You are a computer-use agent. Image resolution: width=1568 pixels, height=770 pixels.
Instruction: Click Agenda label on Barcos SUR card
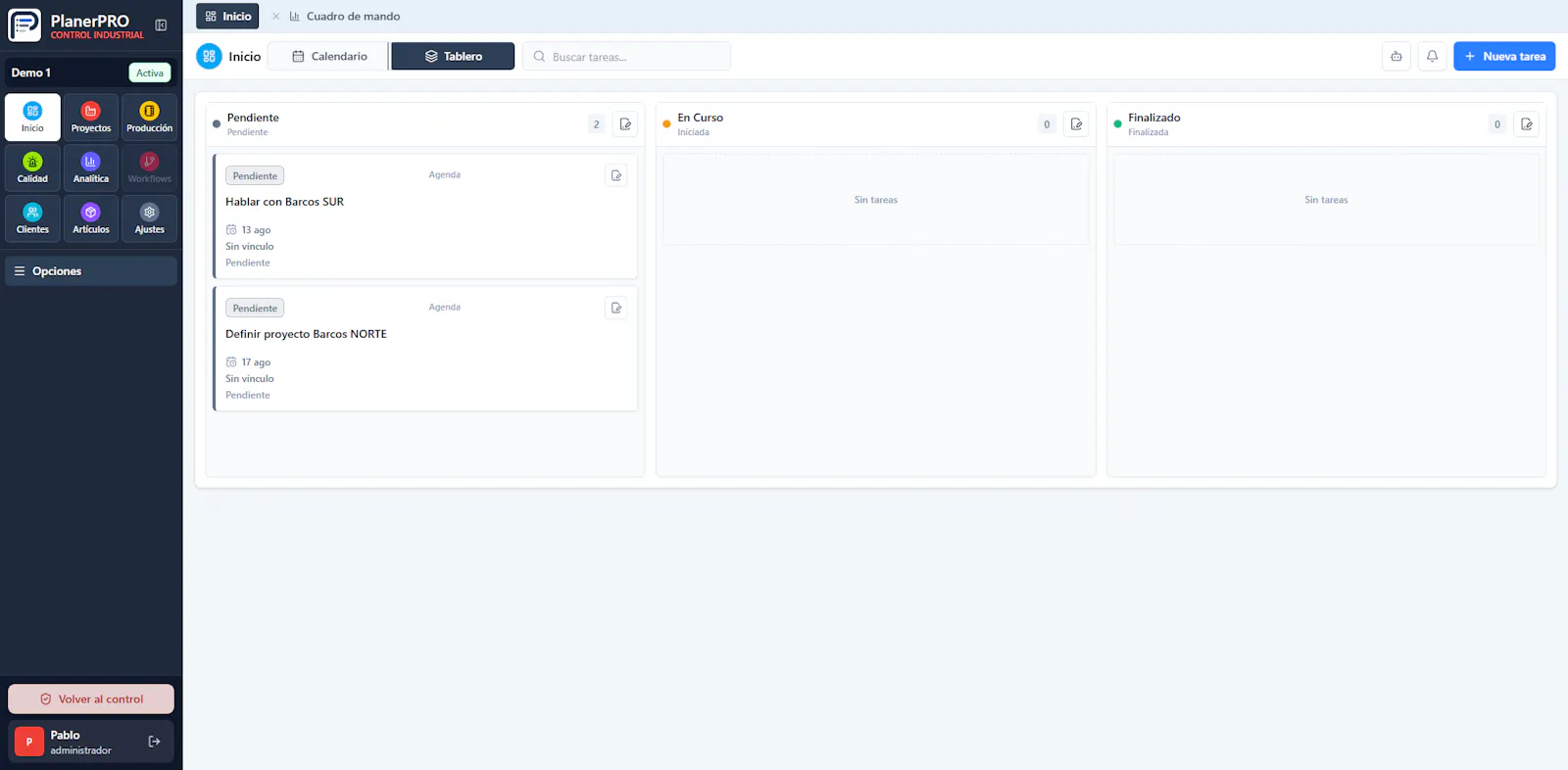click(444, 174)
